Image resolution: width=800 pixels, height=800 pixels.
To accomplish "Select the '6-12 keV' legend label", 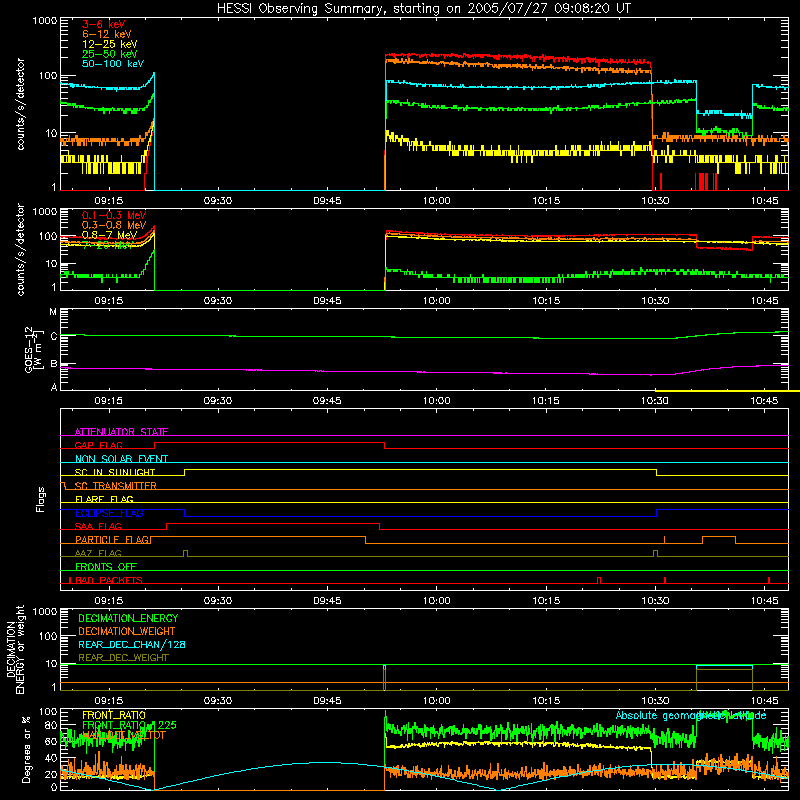I will pos(107,34).
